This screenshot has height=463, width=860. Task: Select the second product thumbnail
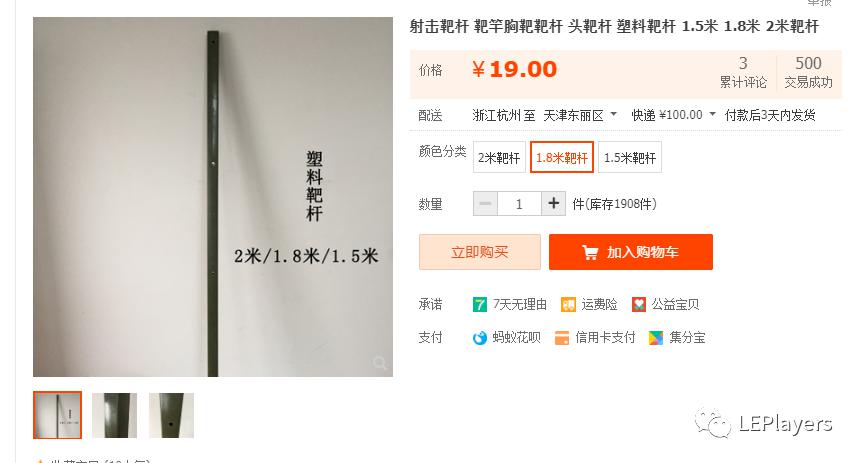coord(114,415)
